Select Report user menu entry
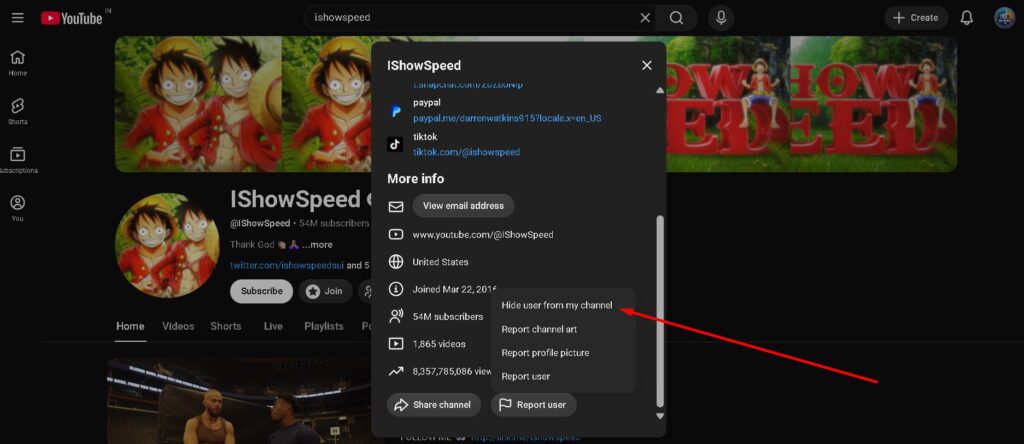Viewport: 1024px width, 444px height. 526,376
